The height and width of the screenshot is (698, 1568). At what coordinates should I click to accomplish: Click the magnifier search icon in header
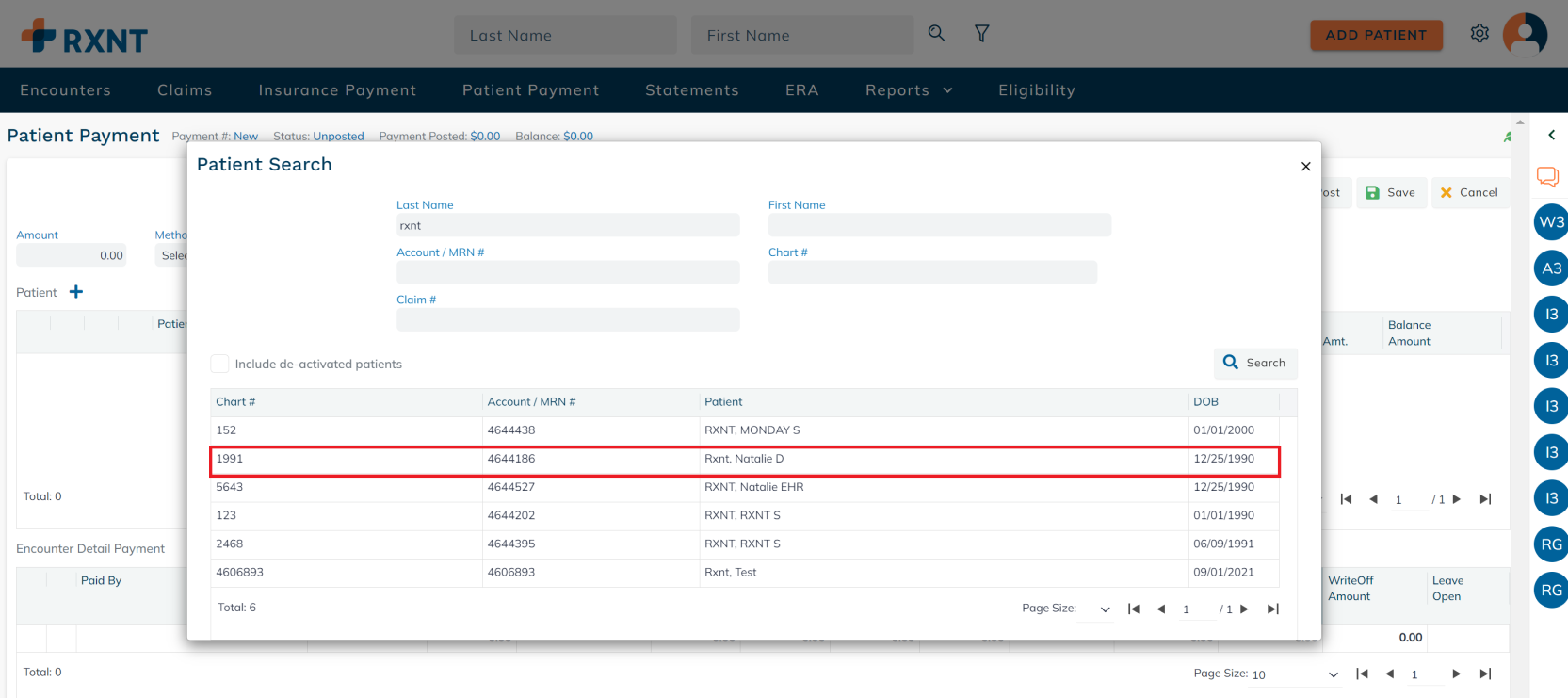[936, 33]
